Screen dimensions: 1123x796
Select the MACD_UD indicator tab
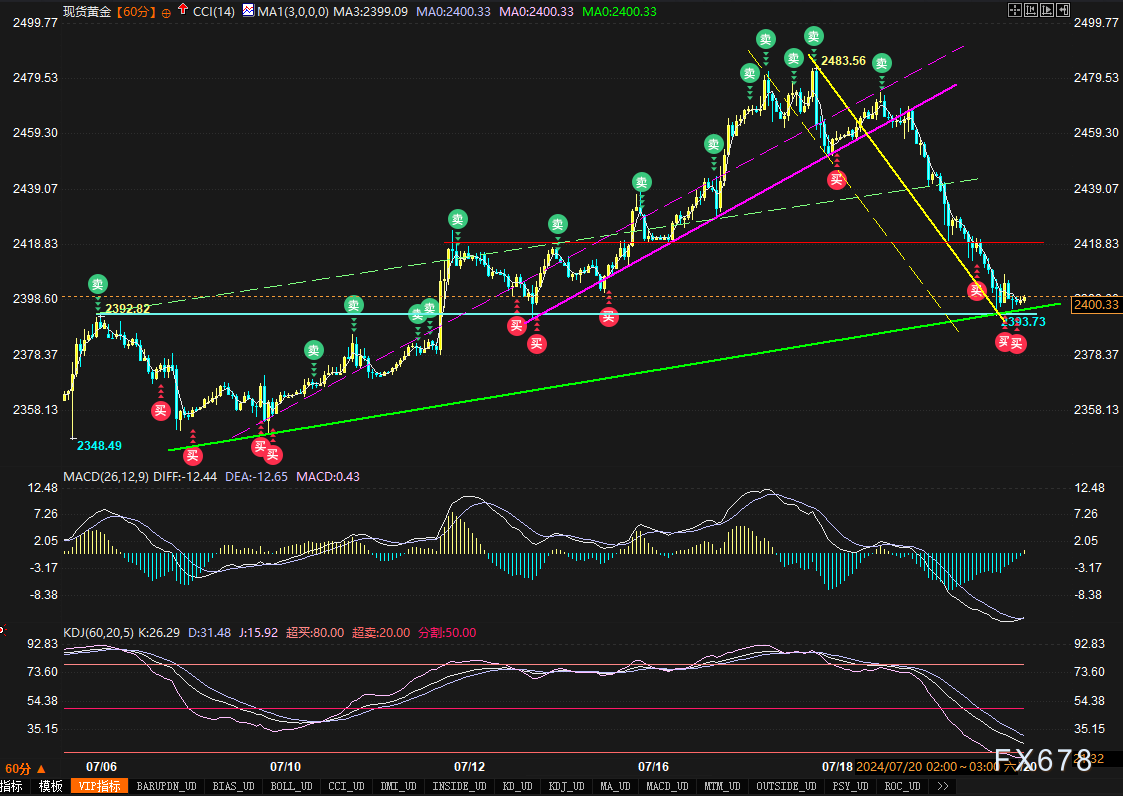click(668, 786)
